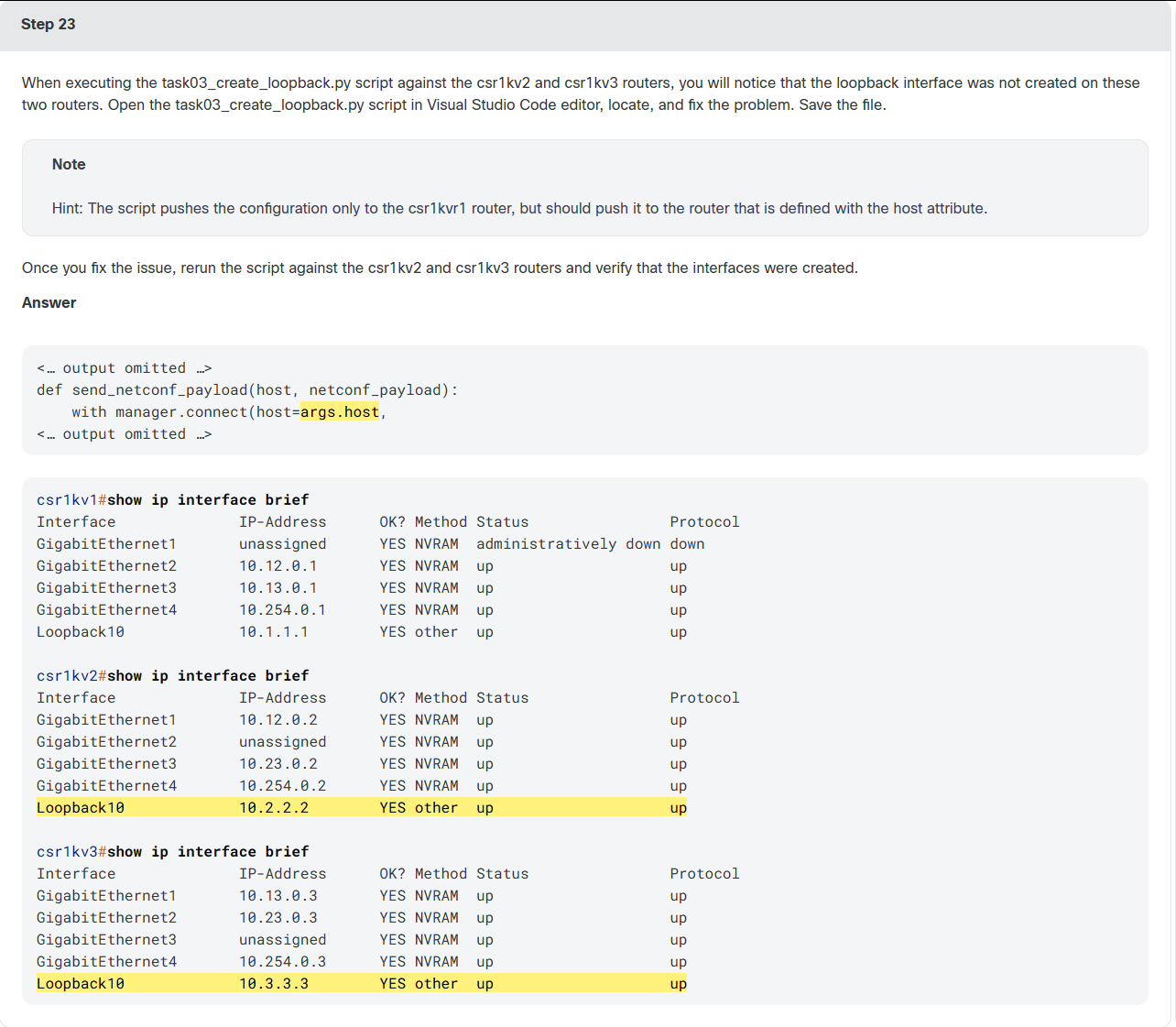1176x1027 pixels.
Task: Click the 'Answer' label
Action: click(x=49, y=302)
